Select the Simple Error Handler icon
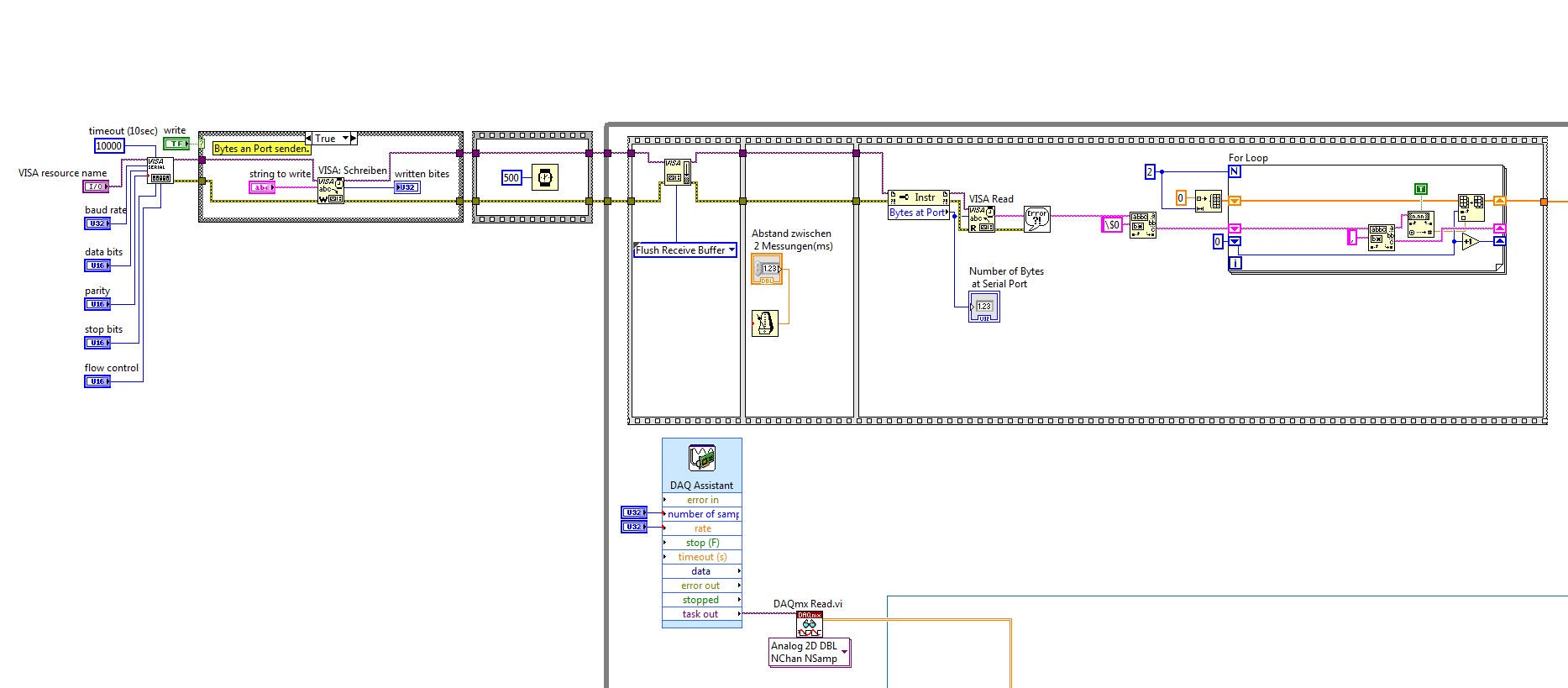Image resolution: width=1568 pixels, height=688 pixels. pyautogui.click(x=1037, y=219)
